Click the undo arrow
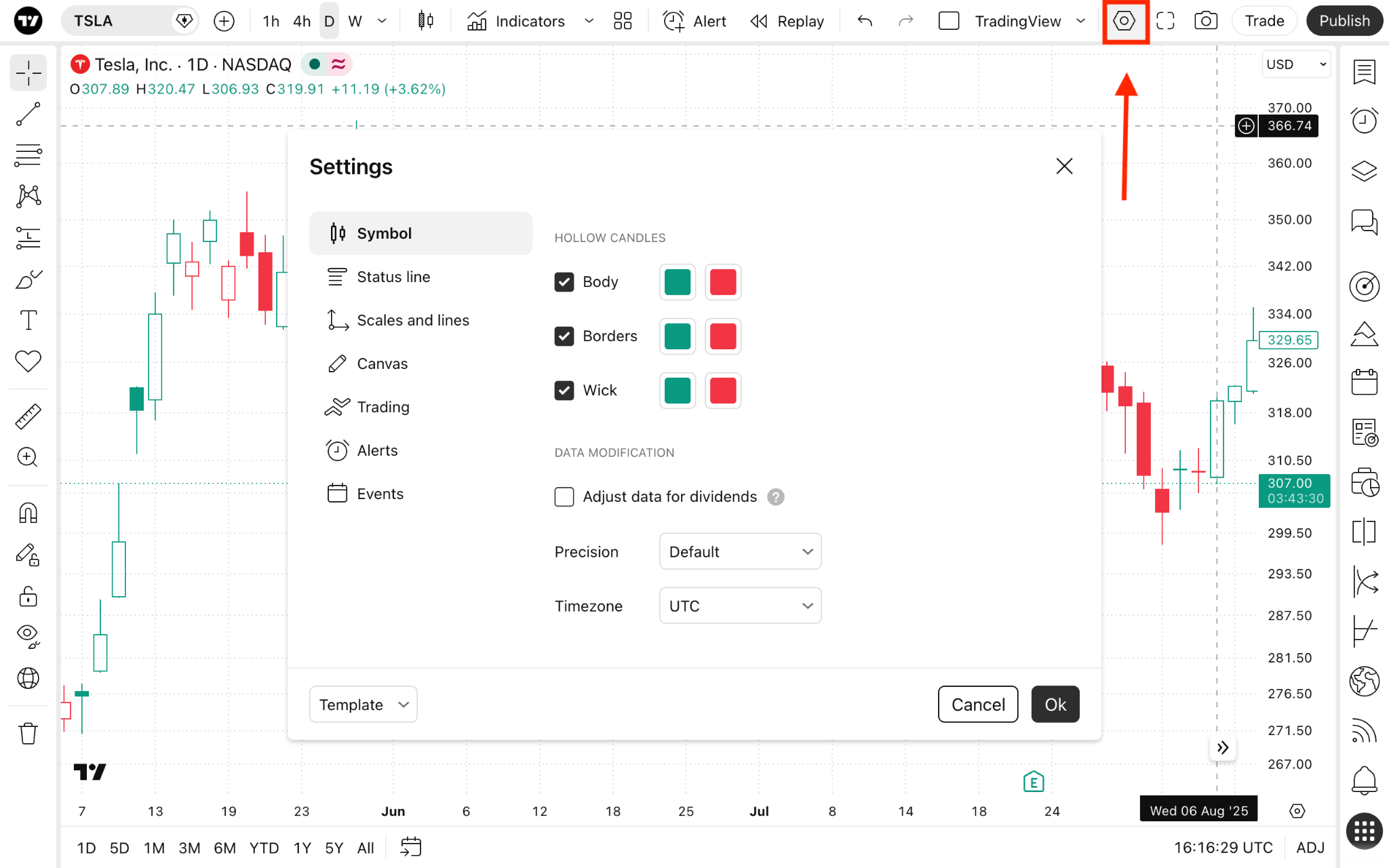The width and height of the screenshot is (1389, 868). (x=864, y=21)
